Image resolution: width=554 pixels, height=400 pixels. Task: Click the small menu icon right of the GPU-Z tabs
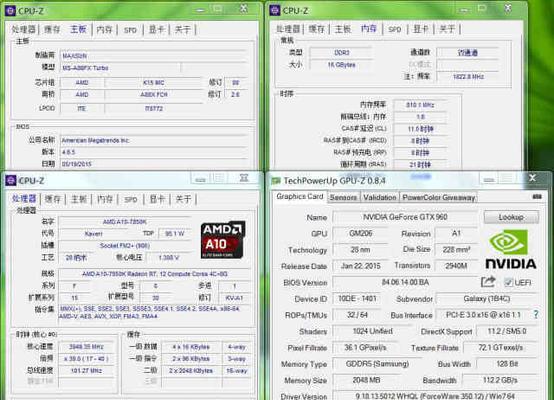pyautogui.click(x=537, y=196)
